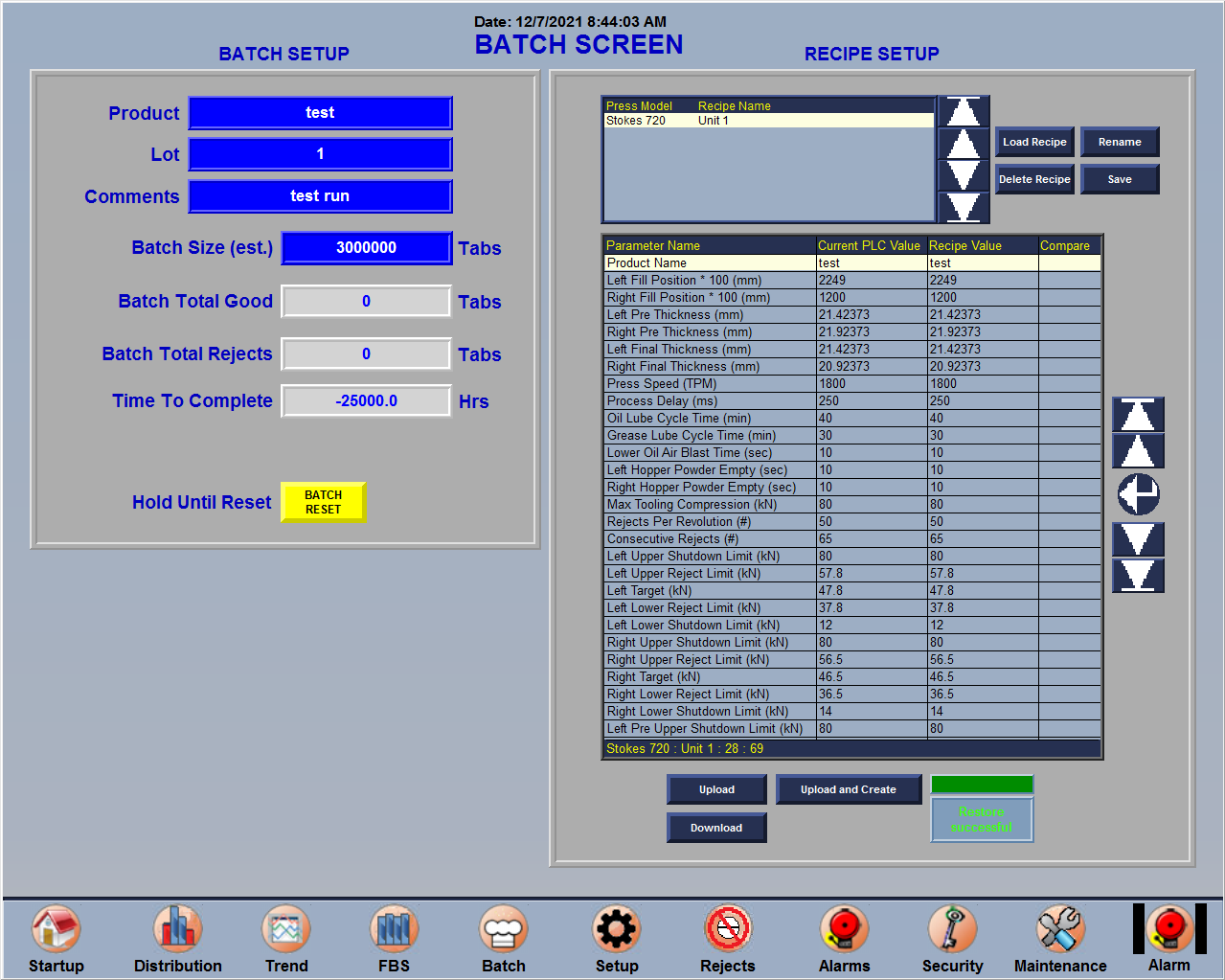
Task: Rename the selected recipe
Action: tap(1119, 141)
